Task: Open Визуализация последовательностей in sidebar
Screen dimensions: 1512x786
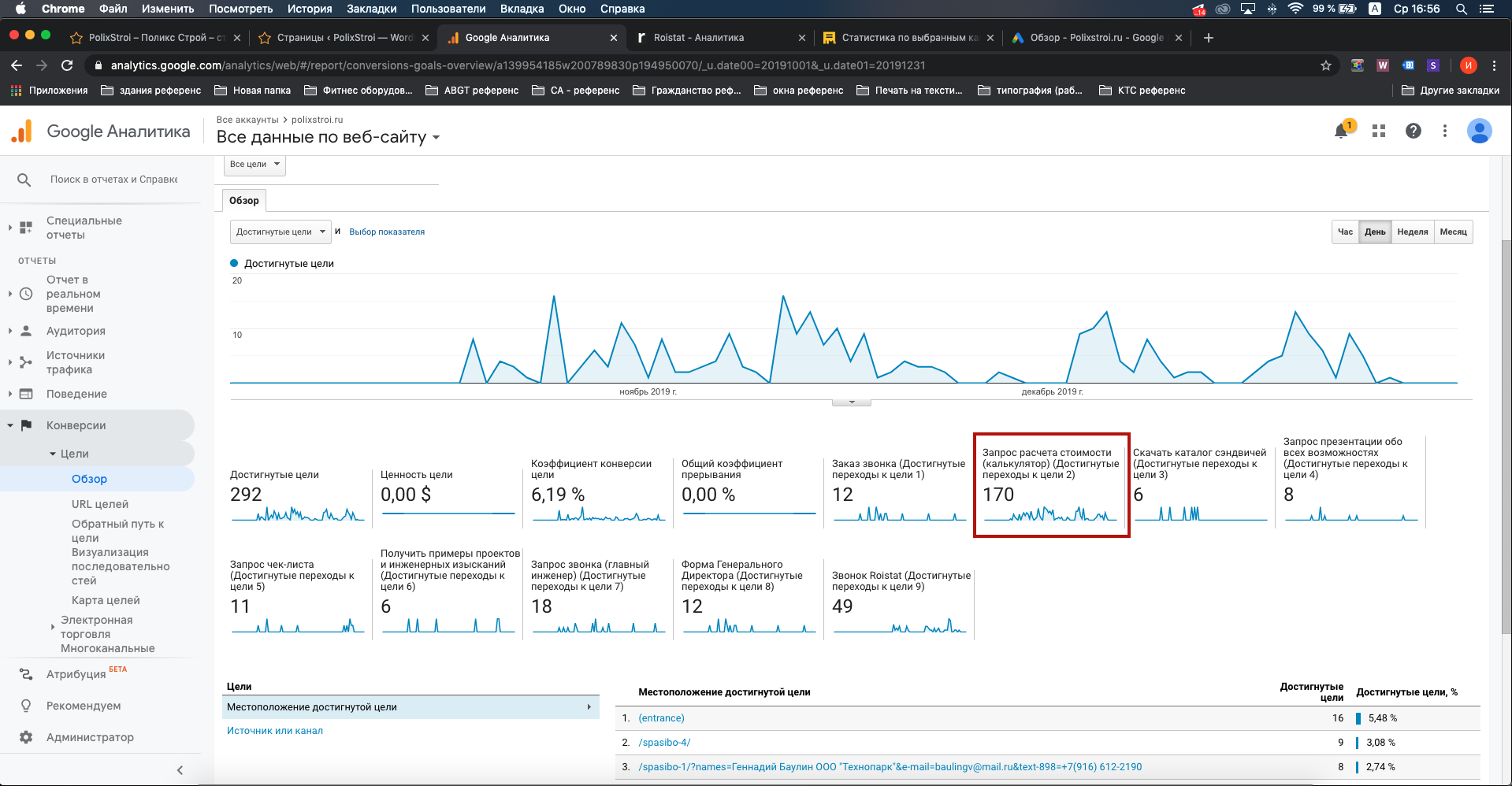Action: (x=121, y=566)
